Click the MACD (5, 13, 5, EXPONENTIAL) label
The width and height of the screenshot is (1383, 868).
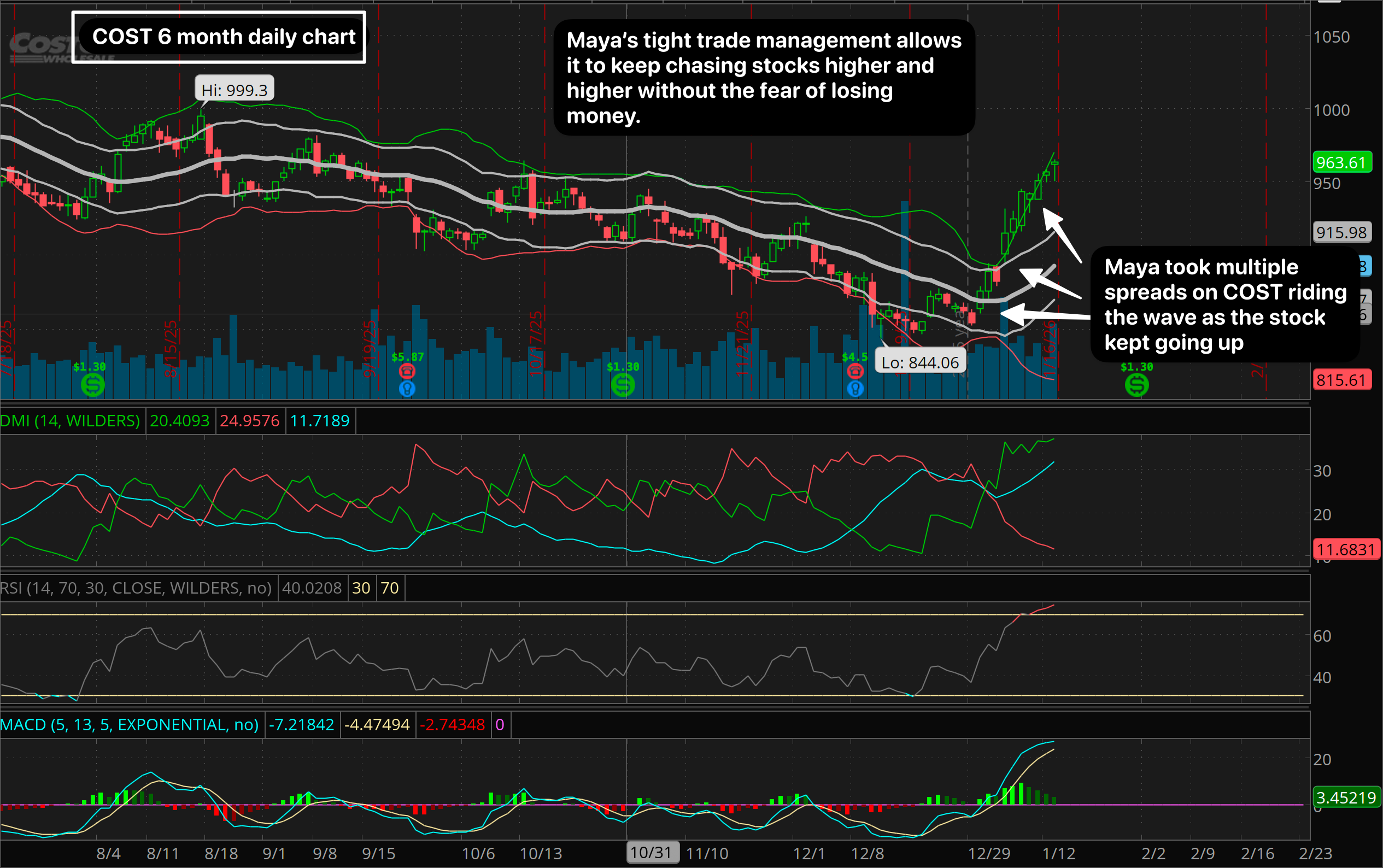130,724
